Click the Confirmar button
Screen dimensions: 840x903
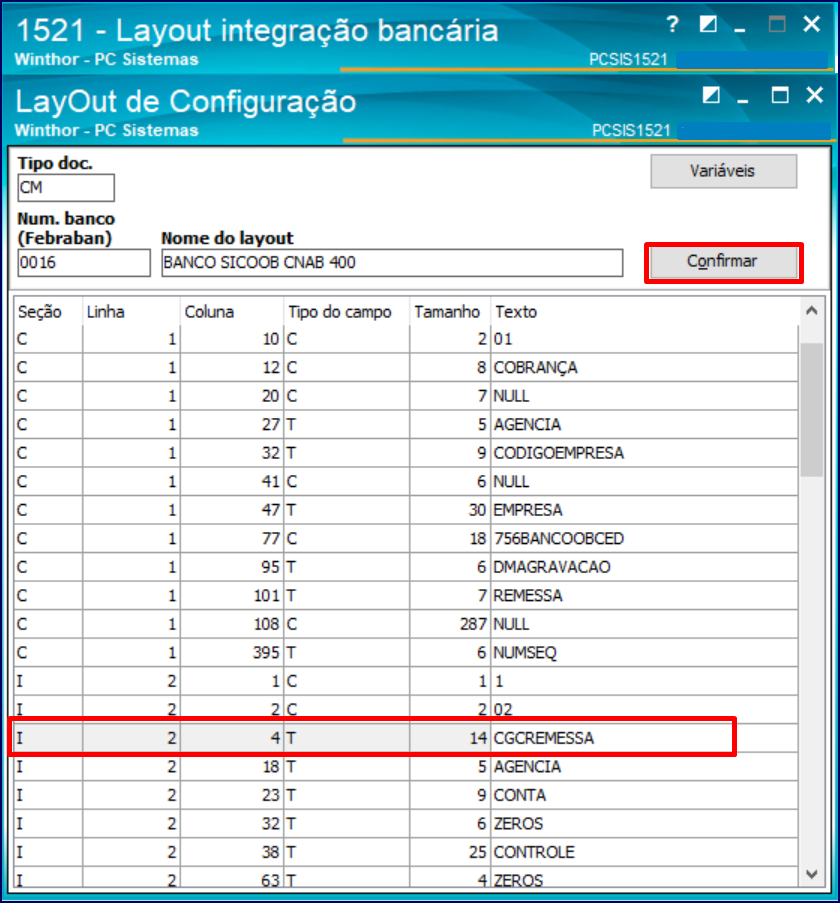(x=724, y=262)
